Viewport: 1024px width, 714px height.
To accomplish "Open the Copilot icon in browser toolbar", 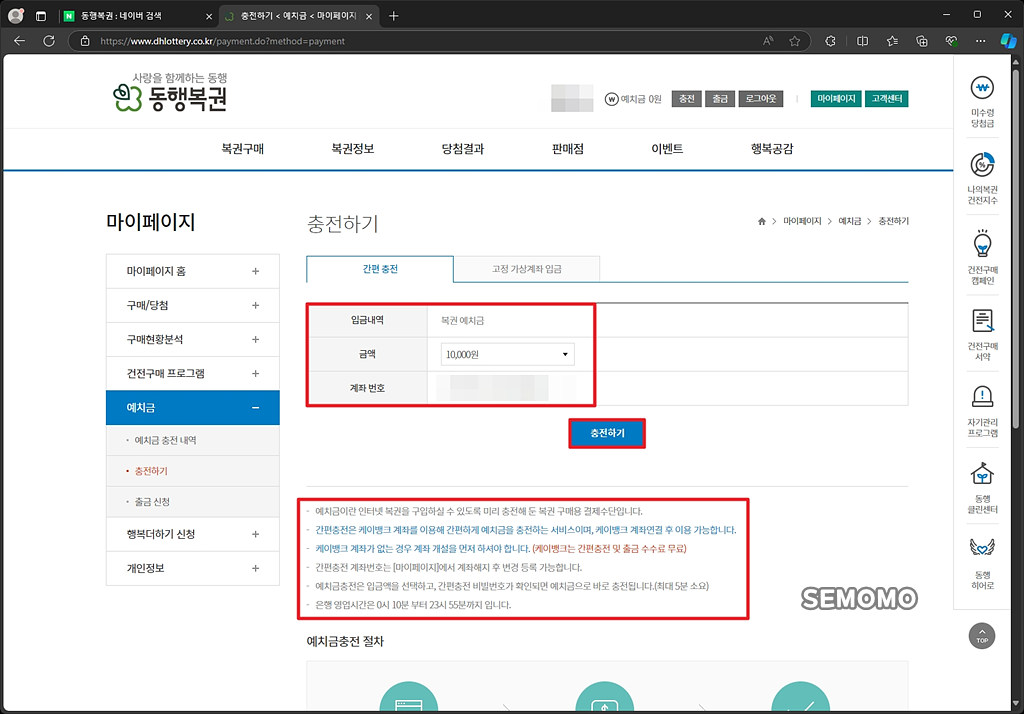I will [1008, 41].
